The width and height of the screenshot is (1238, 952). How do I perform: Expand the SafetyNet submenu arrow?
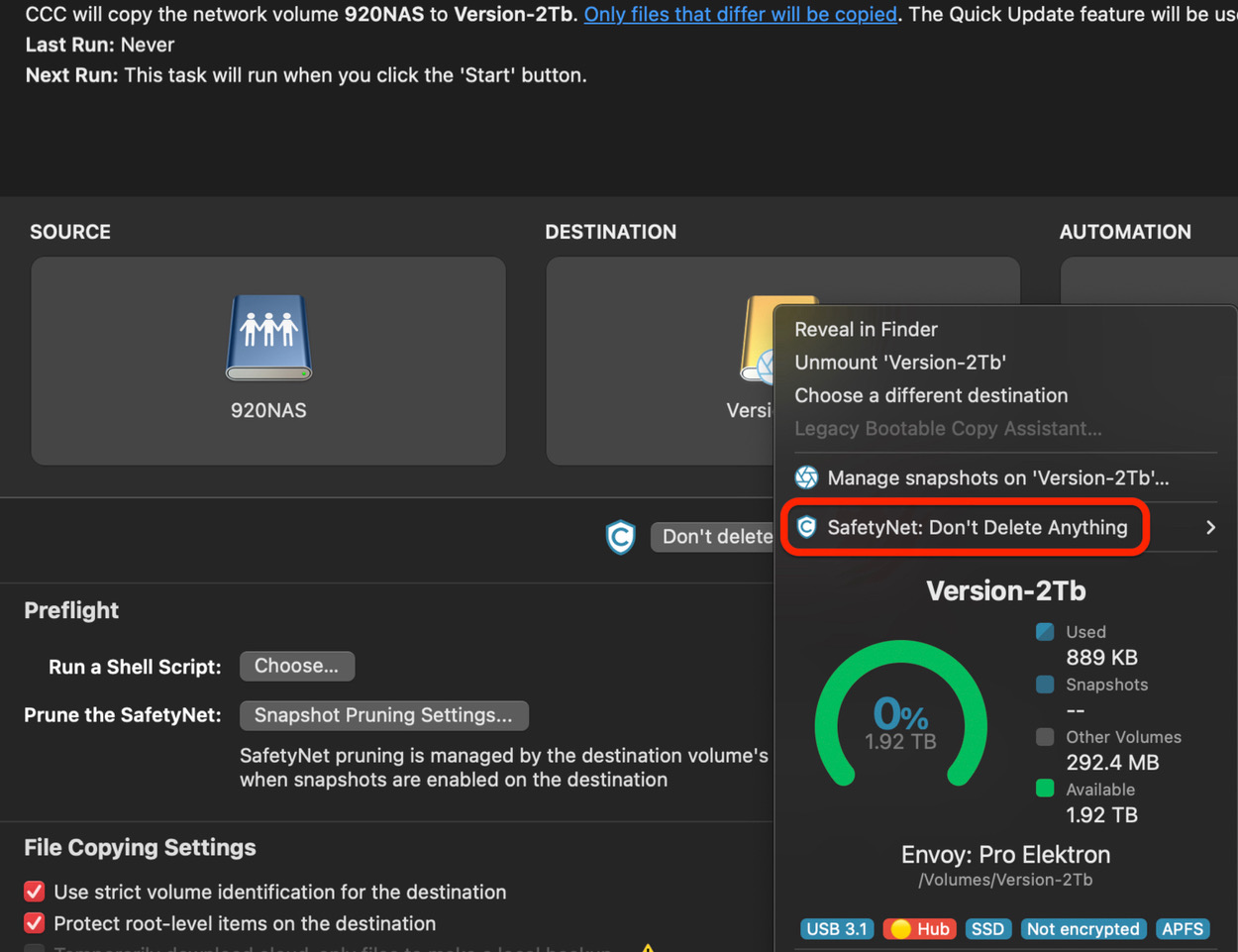1210,528
